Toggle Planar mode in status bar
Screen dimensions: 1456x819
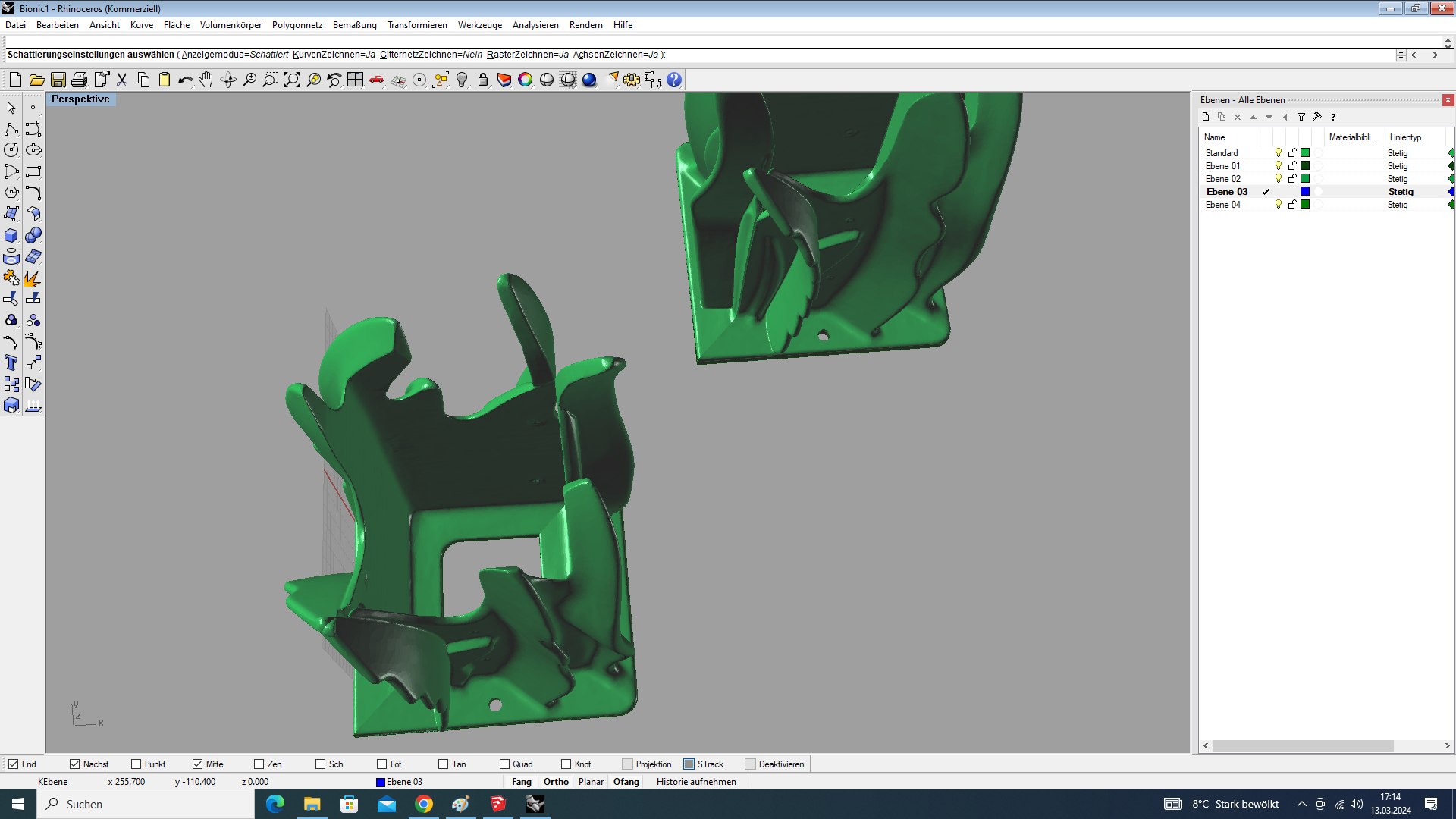tap(591, 782)
